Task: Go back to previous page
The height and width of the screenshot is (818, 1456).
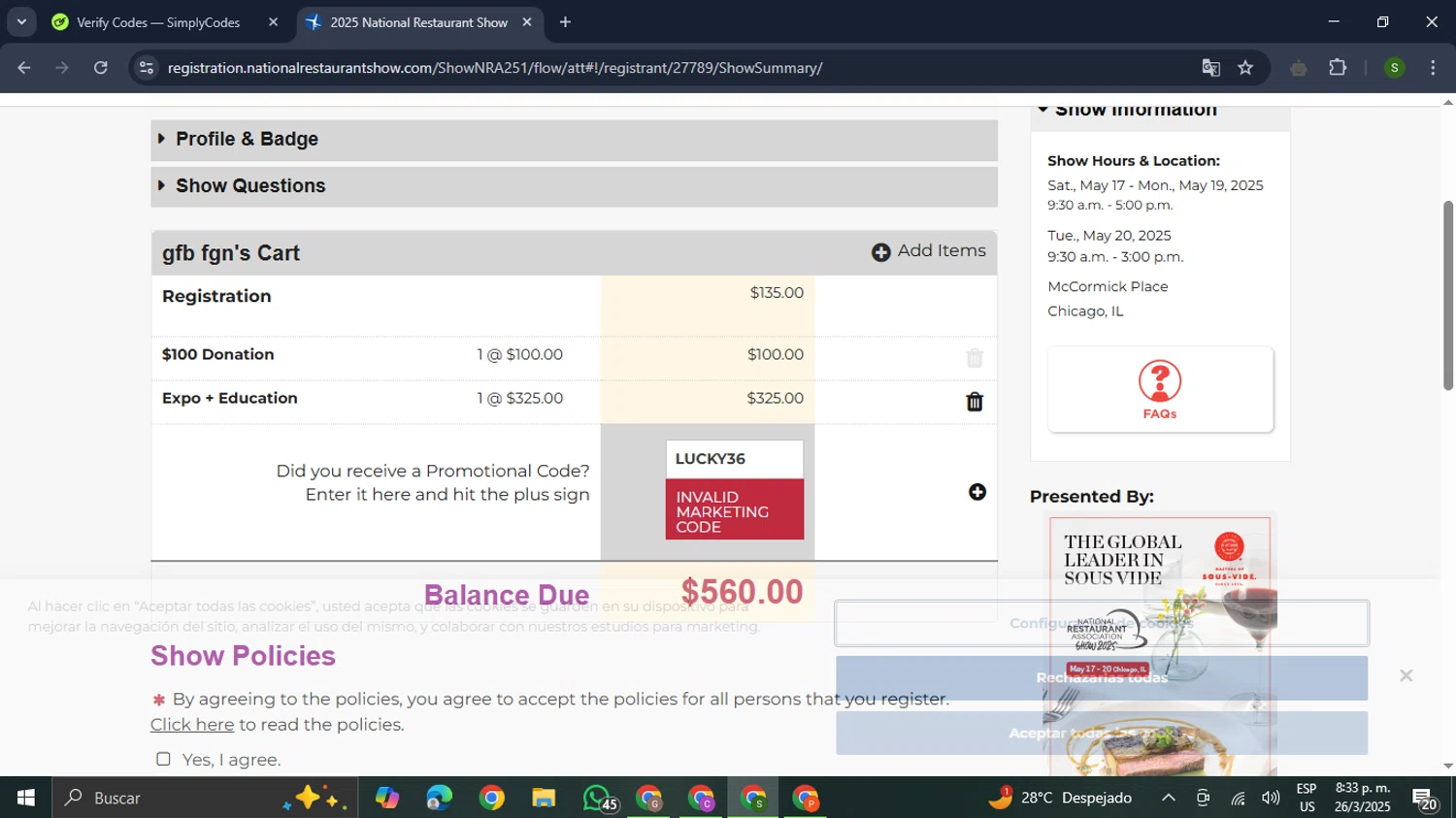Action: (24, 68)
